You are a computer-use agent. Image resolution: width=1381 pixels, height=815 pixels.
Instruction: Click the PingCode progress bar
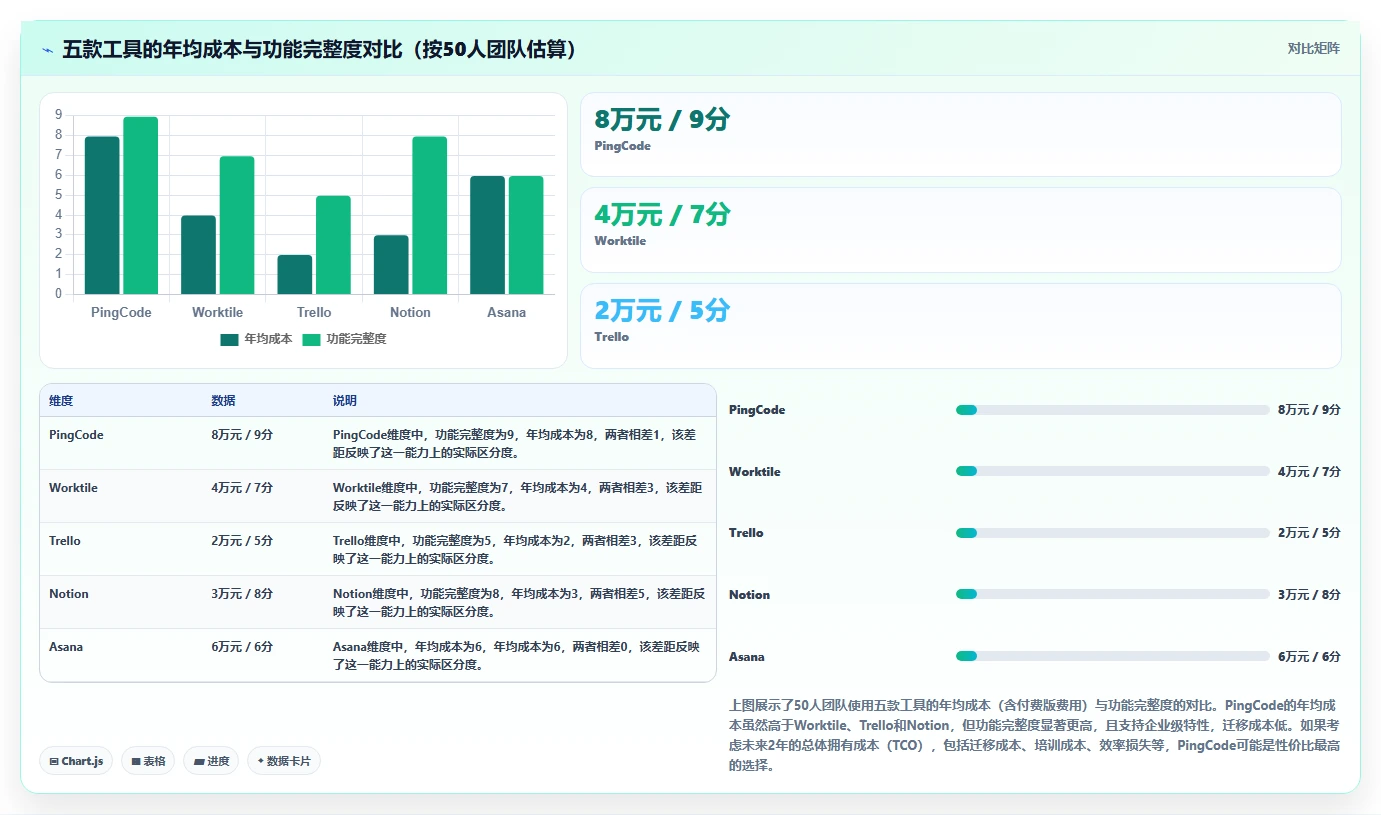[x=1113, y=410]
